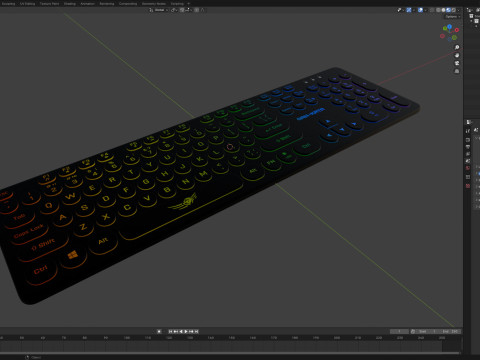Click negative X axis circle on gizmo

(442, 36)
